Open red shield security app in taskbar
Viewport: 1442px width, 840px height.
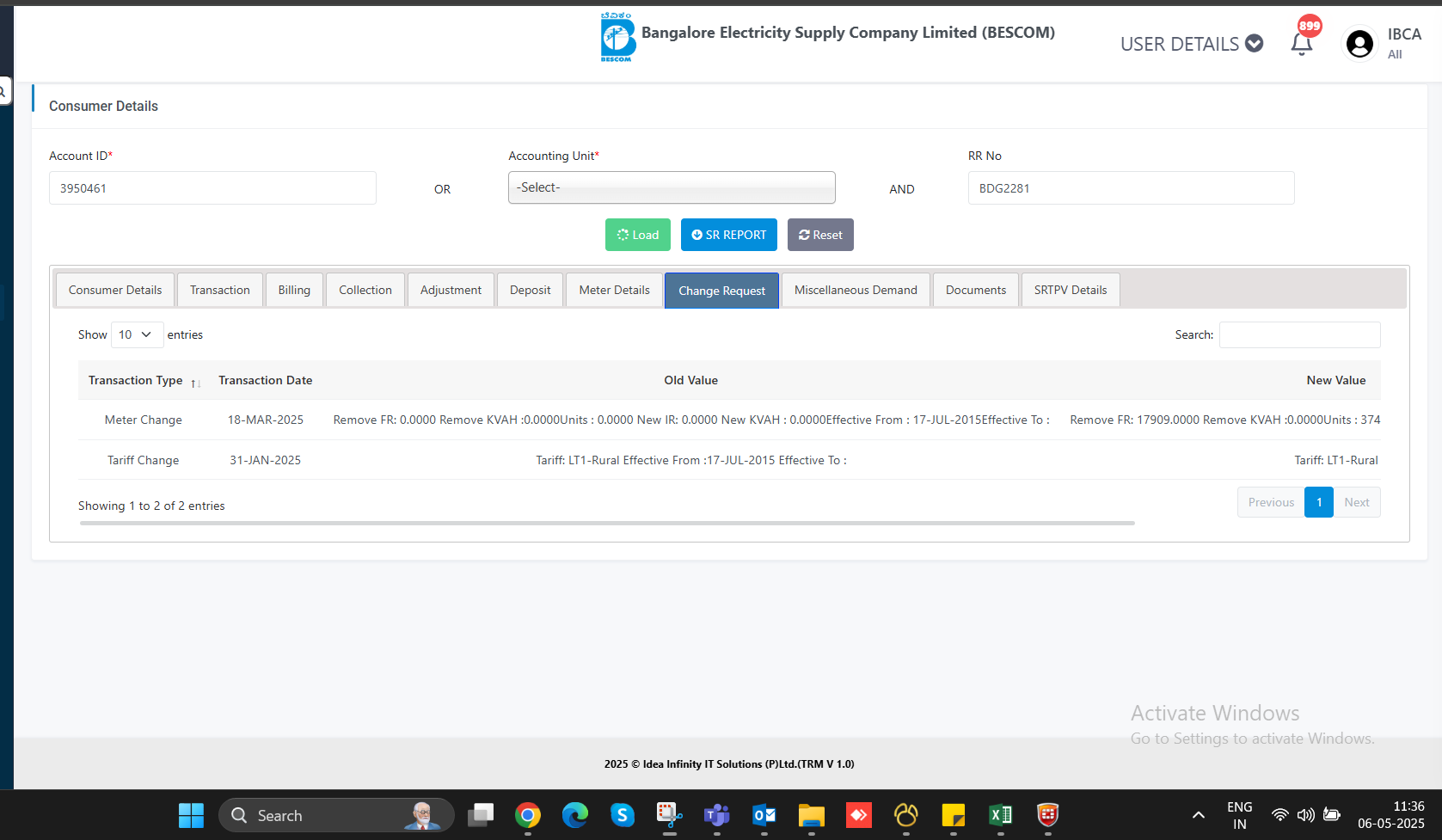(x=1048, y=815)
